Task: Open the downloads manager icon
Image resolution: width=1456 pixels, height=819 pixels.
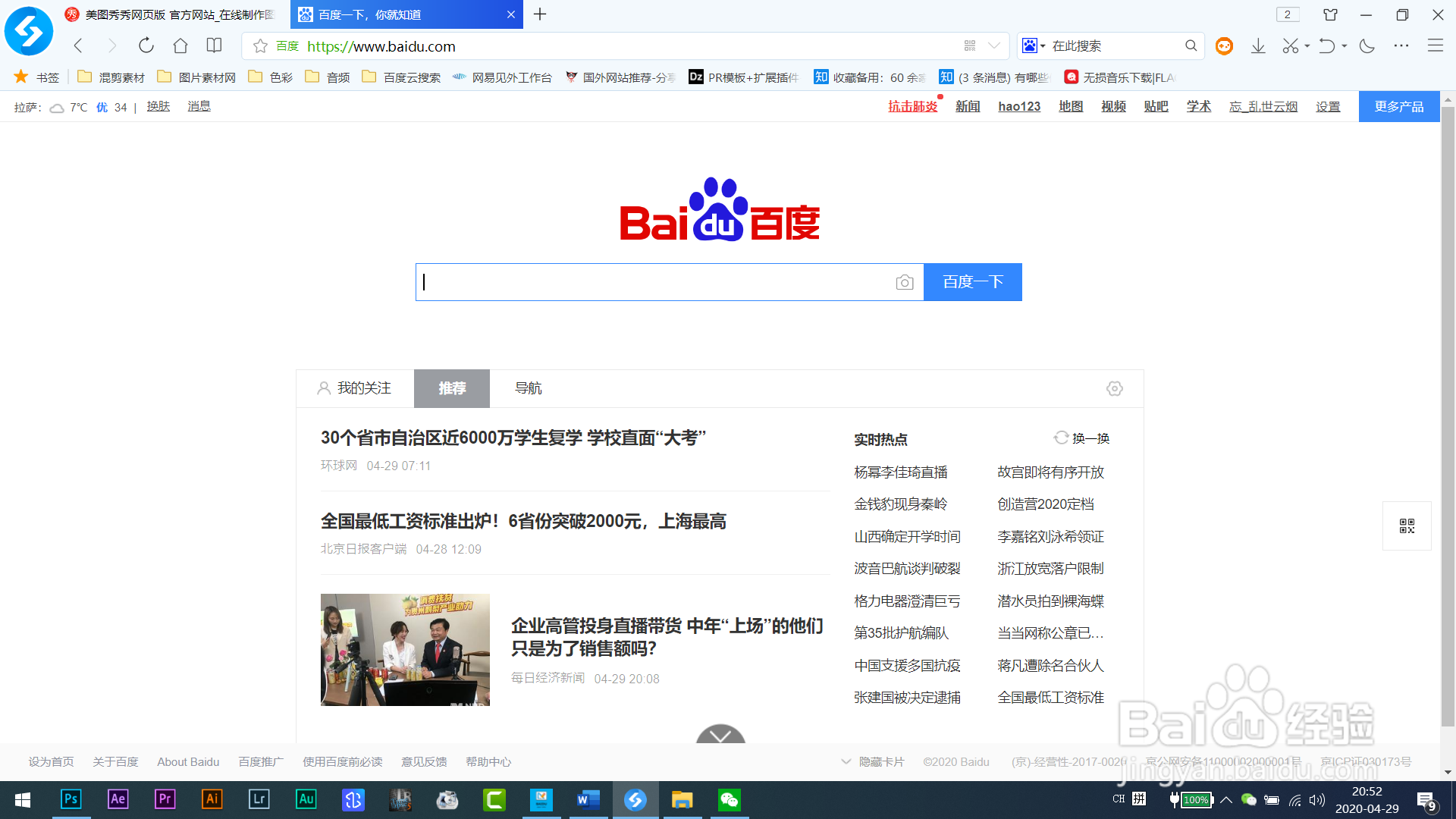Action: [x=1258, y=46]
